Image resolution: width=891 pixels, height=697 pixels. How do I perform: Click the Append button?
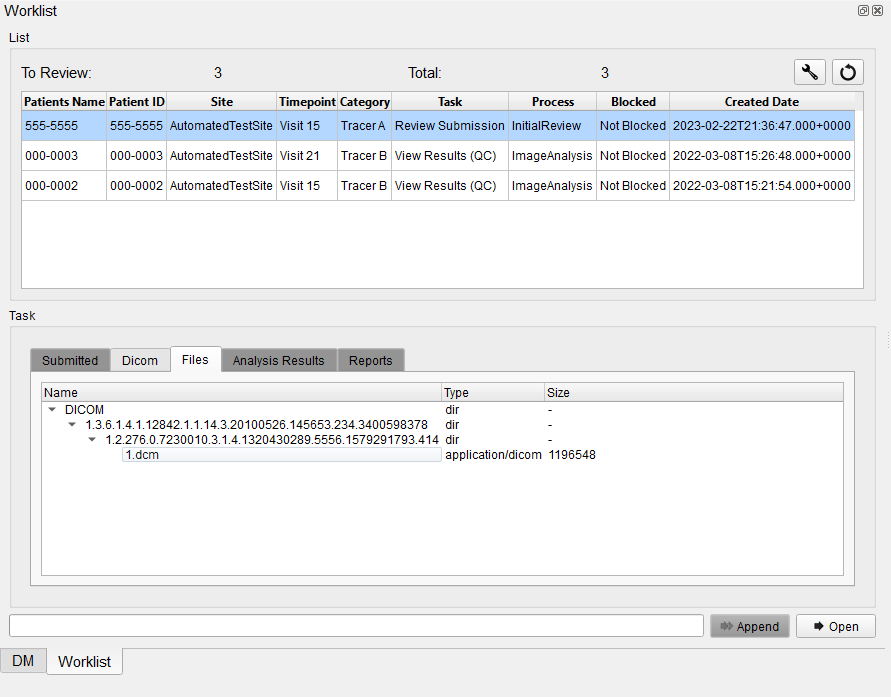pos(749,625)
